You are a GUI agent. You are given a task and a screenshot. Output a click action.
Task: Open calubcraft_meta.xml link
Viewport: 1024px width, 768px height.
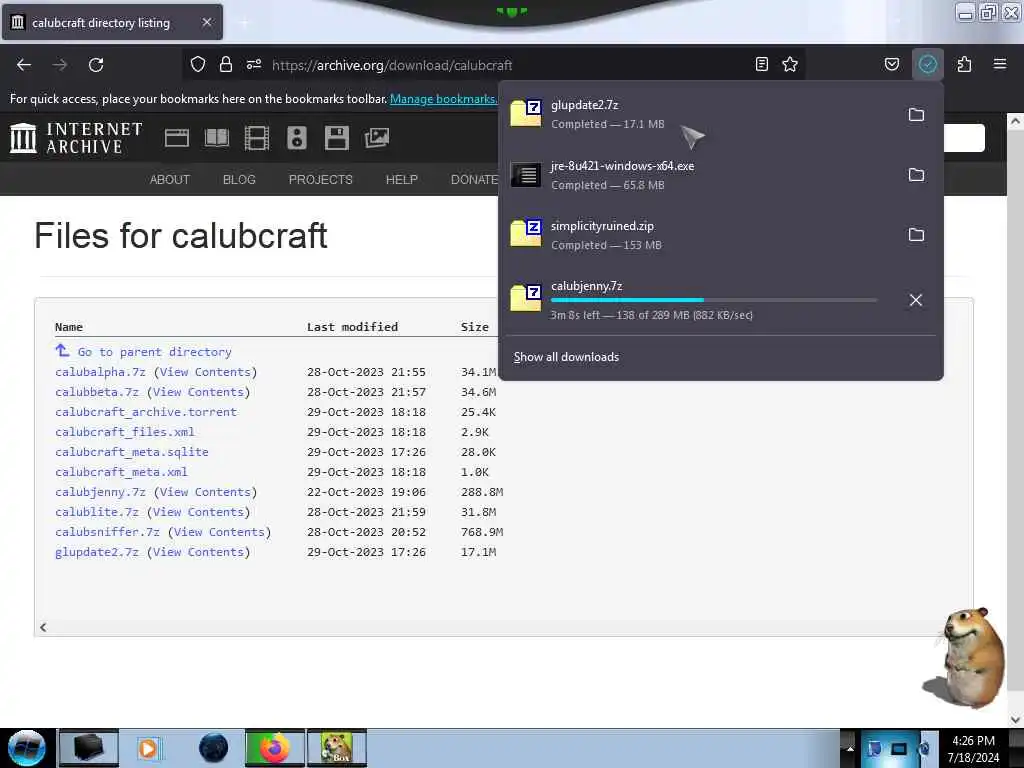(121, 472)
